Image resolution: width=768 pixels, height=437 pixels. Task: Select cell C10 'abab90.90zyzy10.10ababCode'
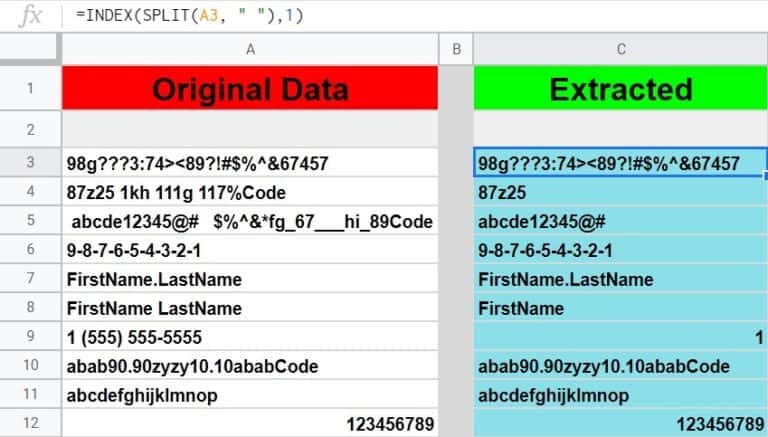621,365
